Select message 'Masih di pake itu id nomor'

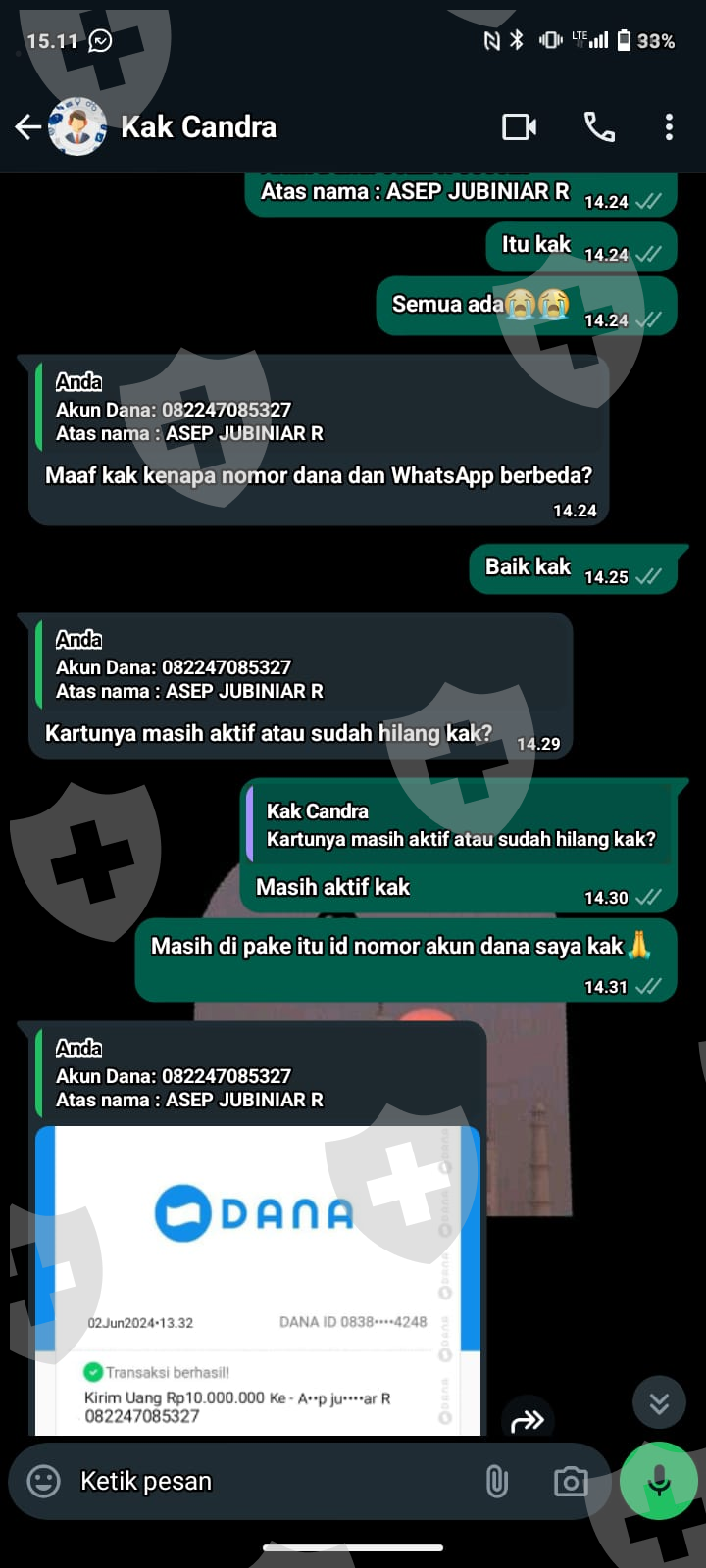(x=406, y=960)
